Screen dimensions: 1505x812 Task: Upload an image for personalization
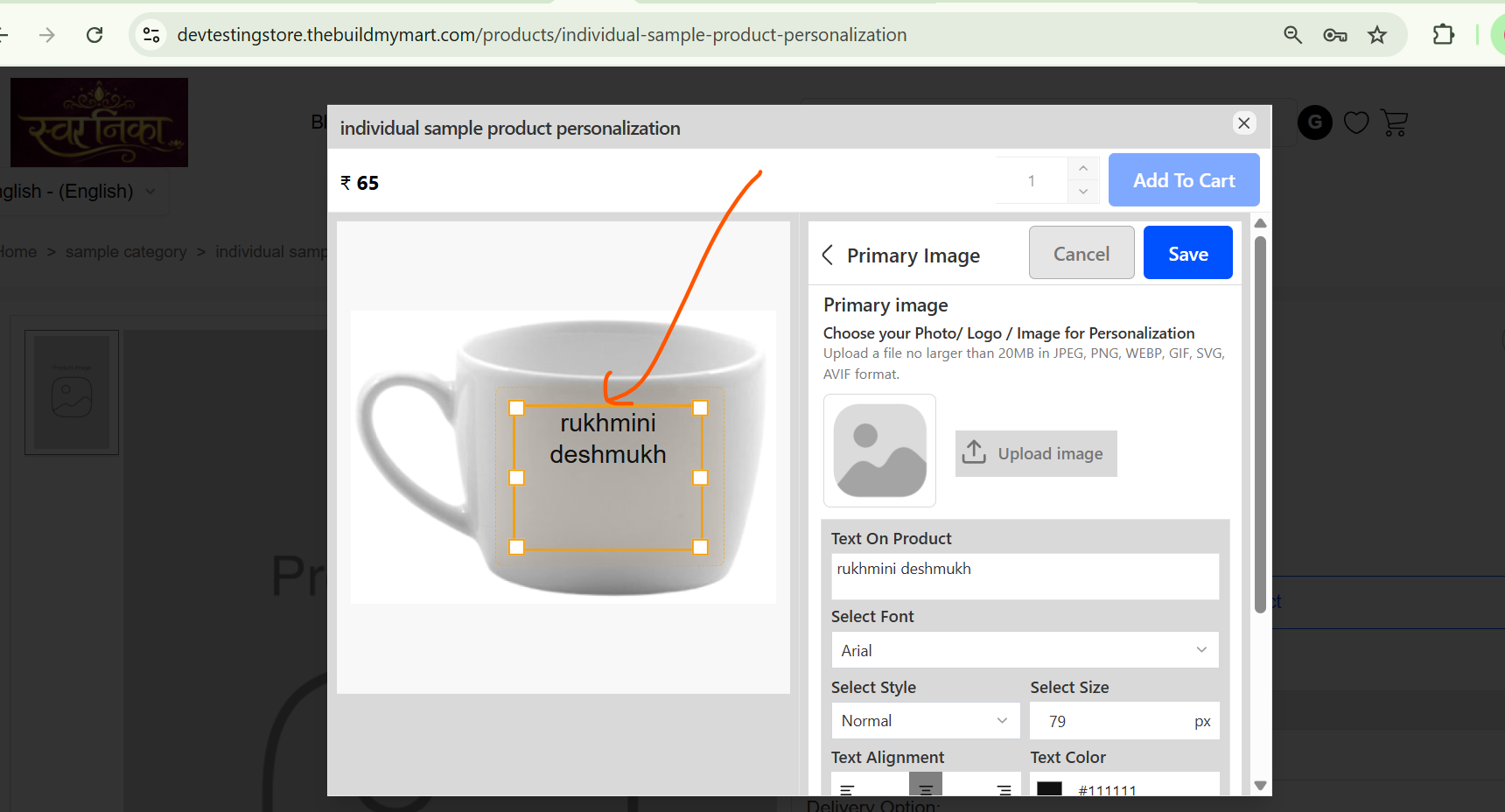pos(1036,453)
